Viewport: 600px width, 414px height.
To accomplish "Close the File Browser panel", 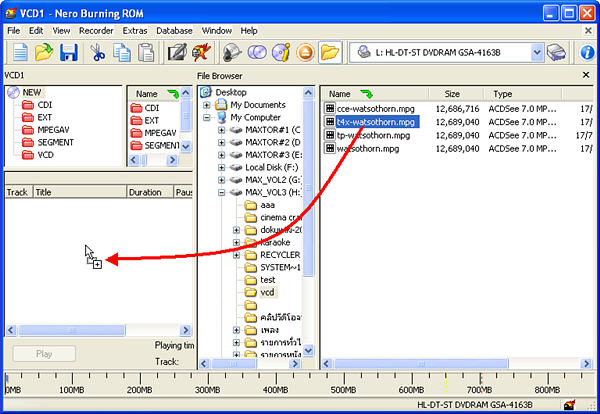I will [x=586, y=75].
